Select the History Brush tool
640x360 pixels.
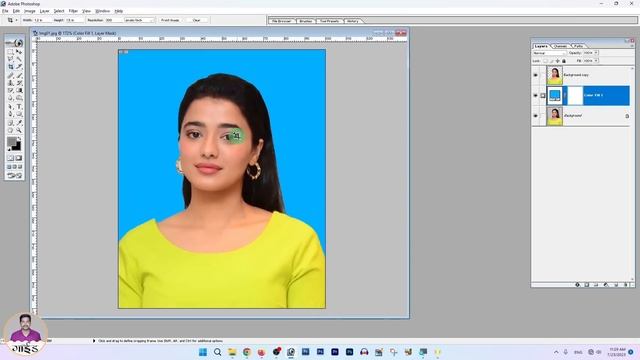(19, 82)
